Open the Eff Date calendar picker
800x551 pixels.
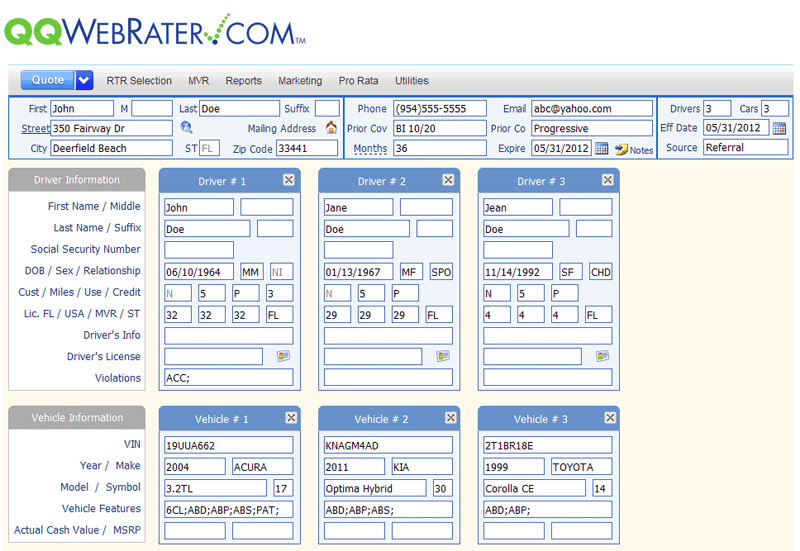click(779, 128)
